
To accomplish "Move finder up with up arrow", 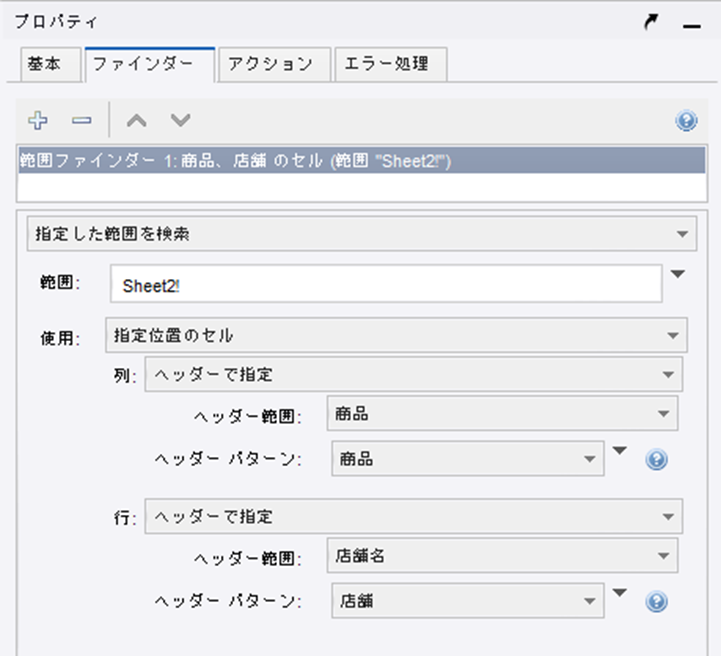I will pyautogui.click(x=137, y=120).
